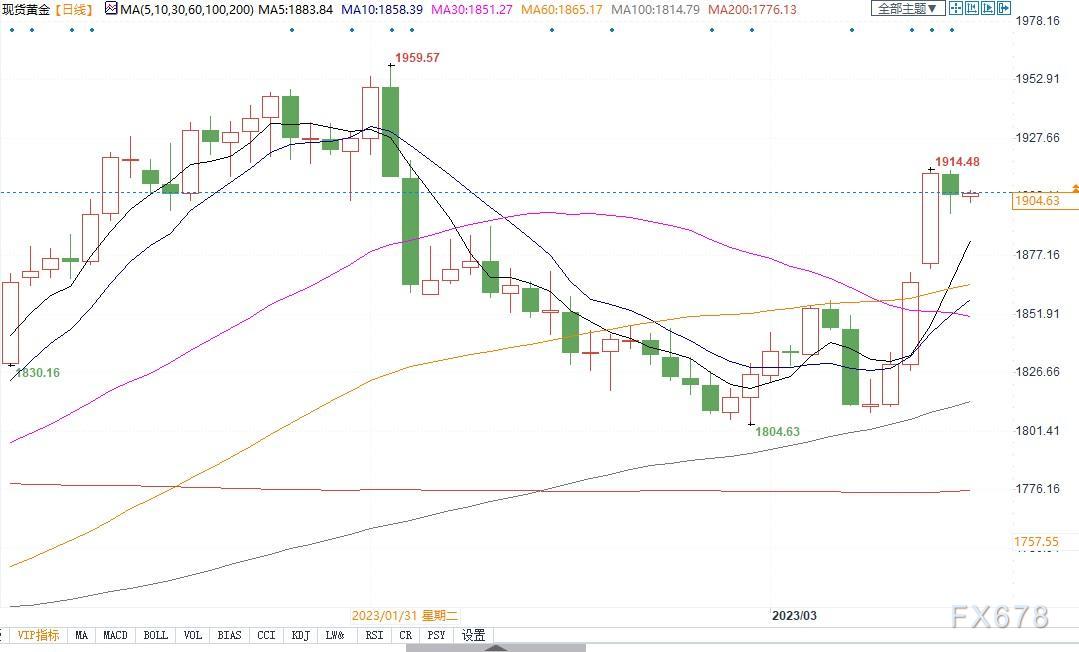This screenshot has height=652, width=1079.
Task: Click the 1959.57 high price label
Action: click(x=417, y=58)
